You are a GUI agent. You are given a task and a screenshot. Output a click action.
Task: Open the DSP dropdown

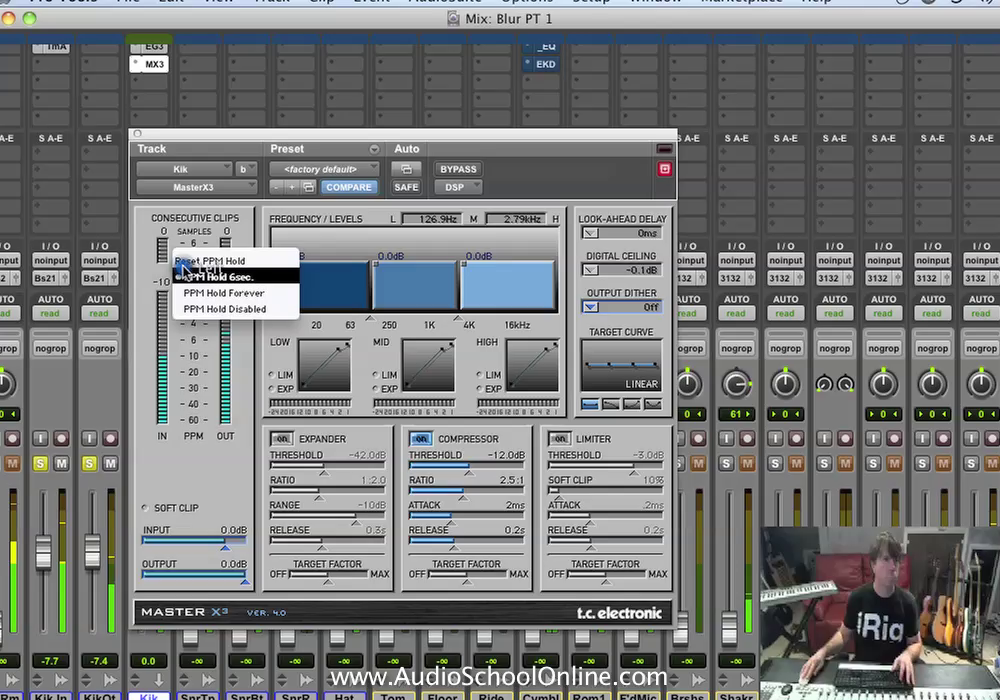click(x=459, y=187)
